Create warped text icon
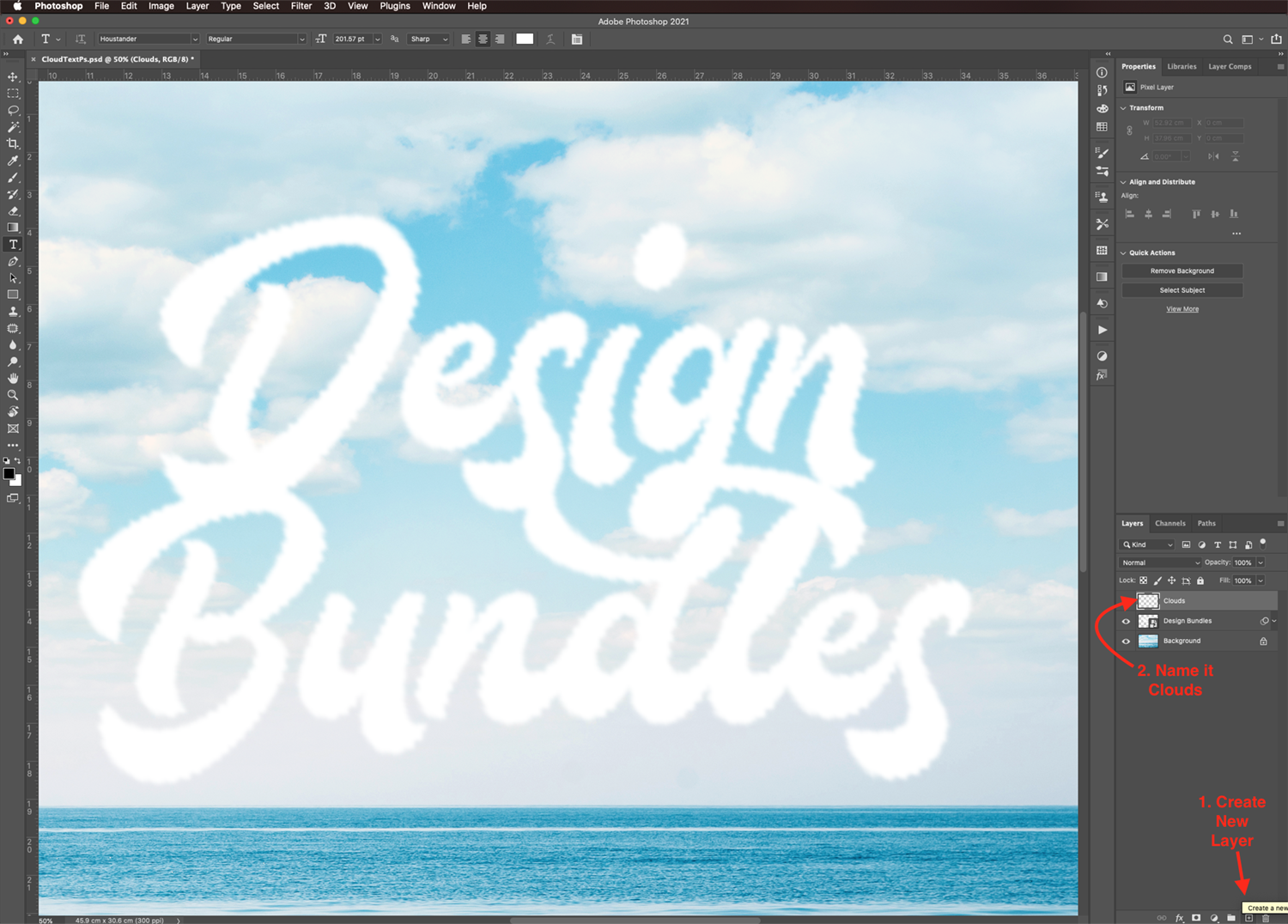Image resolution: width=1288 pixels, height=924 pixels. click(550, 39)
